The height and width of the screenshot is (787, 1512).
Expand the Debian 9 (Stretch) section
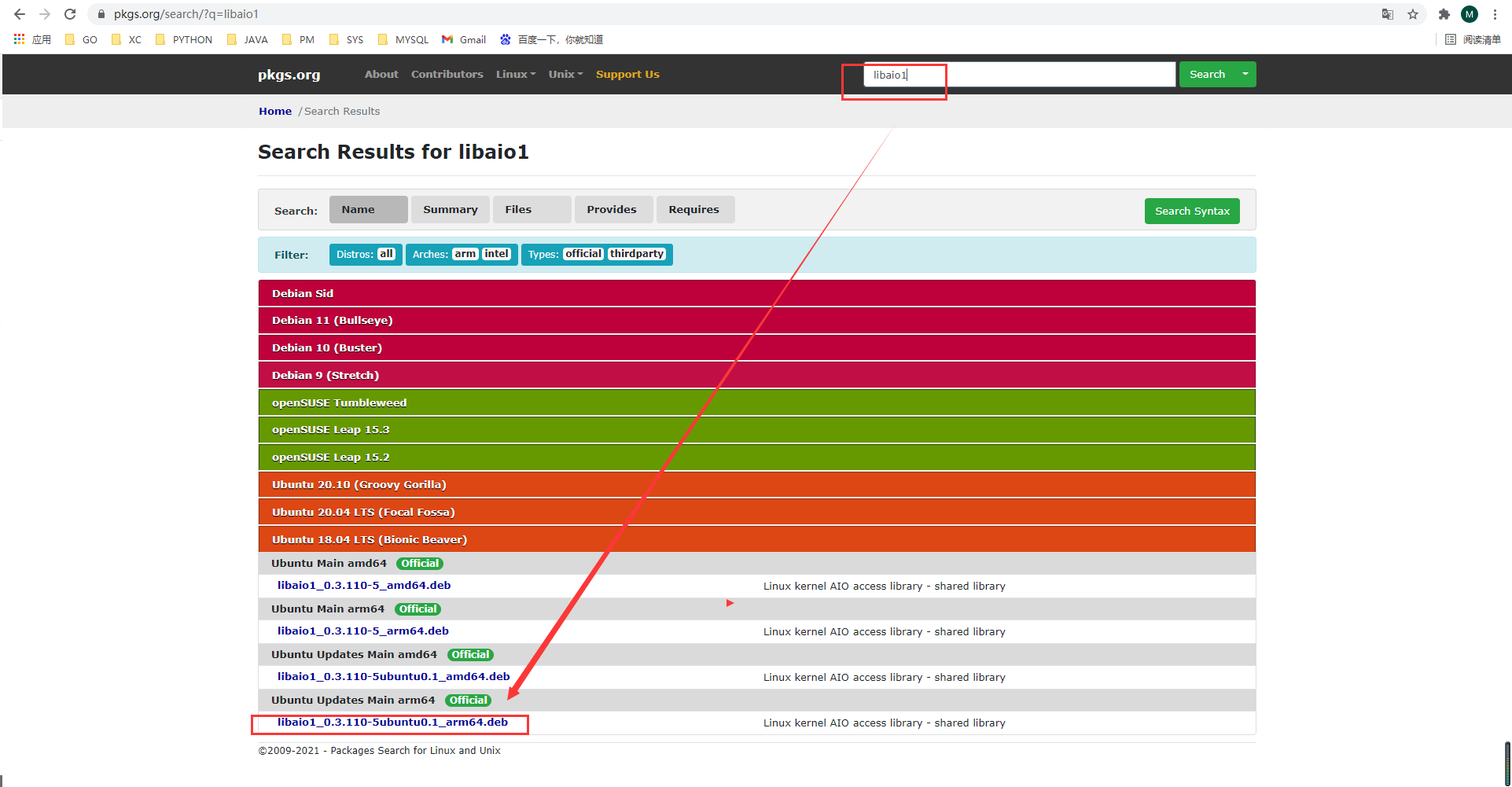[x=756, y=375]
